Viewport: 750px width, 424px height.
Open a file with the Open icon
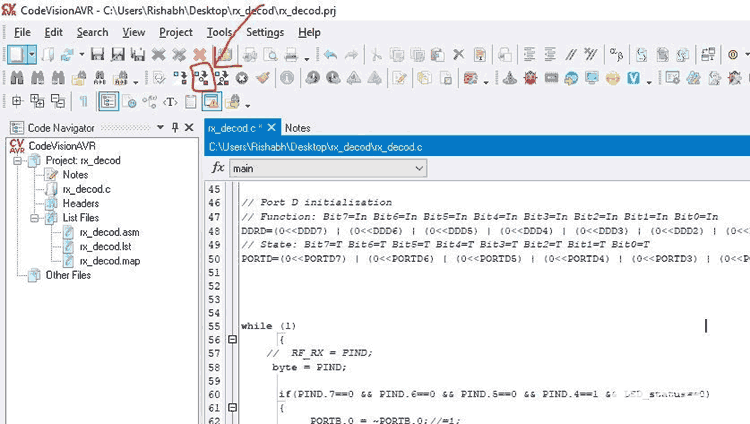pyautogui.click(x=48, y=55)
